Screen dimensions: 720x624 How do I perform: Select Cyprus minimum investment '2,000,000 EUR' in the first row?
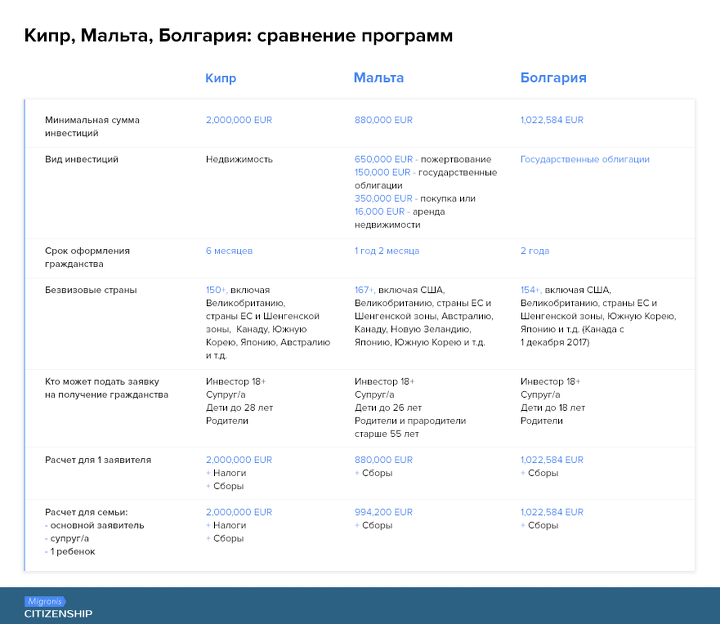[239, 120]
